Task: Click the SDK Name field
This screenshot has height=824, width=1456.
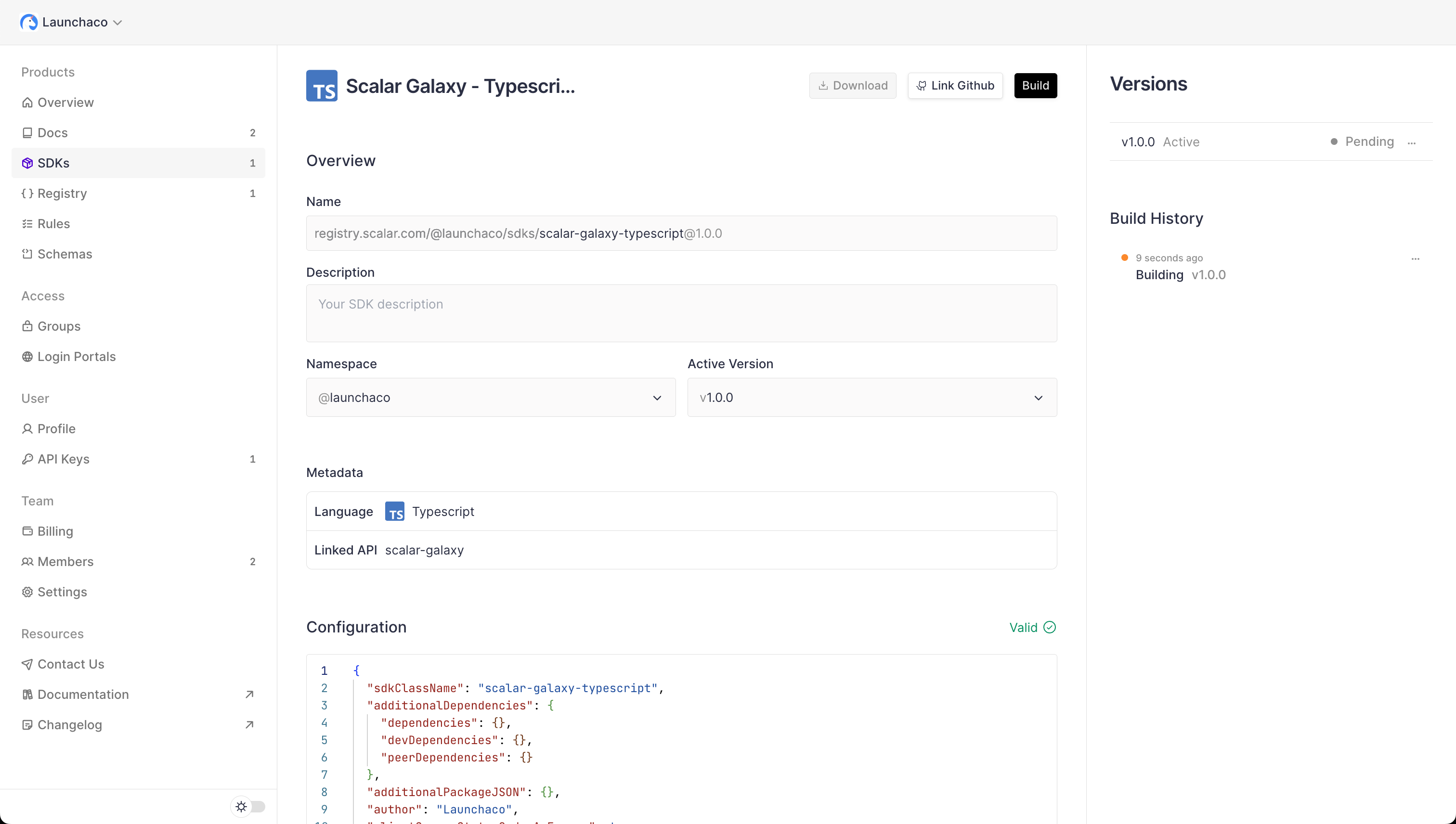Action: (682, 233)
